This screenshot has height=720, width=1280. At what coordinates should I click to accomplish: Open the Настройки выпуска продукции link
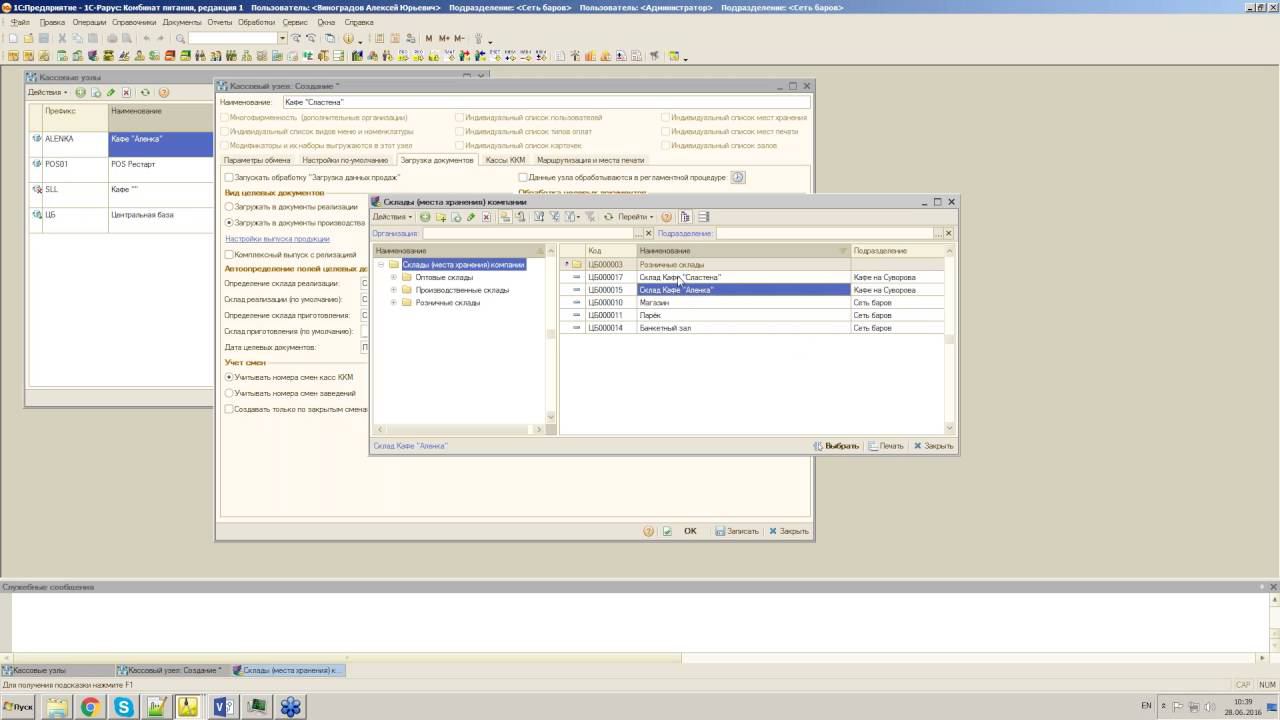(x=277, y=239)
